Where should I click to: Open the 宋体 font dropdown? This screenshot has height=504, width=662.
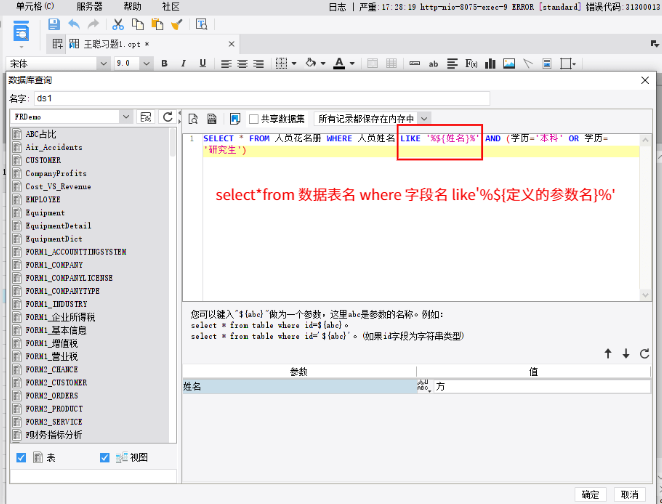click(103, 64)
